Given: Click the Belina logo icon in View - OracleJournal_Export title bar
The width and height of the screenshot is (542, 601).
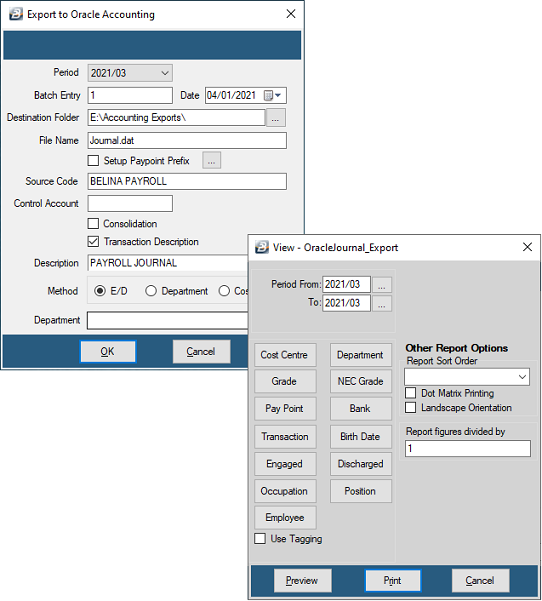Looking at the screenshot, I should point(262,247).
